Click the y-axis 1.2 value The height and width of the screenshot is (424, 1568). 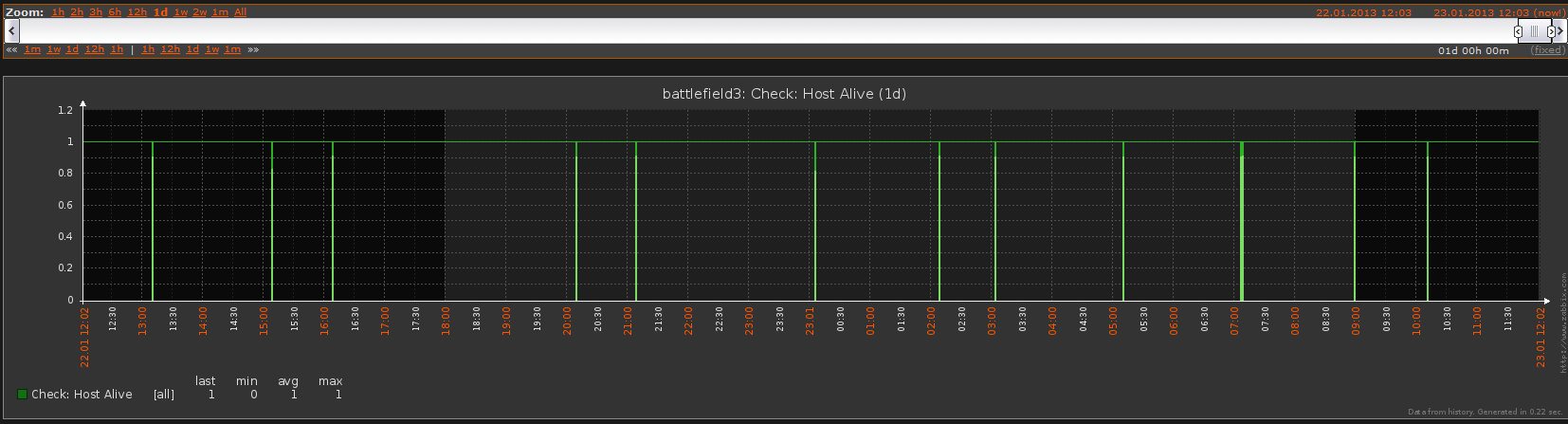[64, 110]
